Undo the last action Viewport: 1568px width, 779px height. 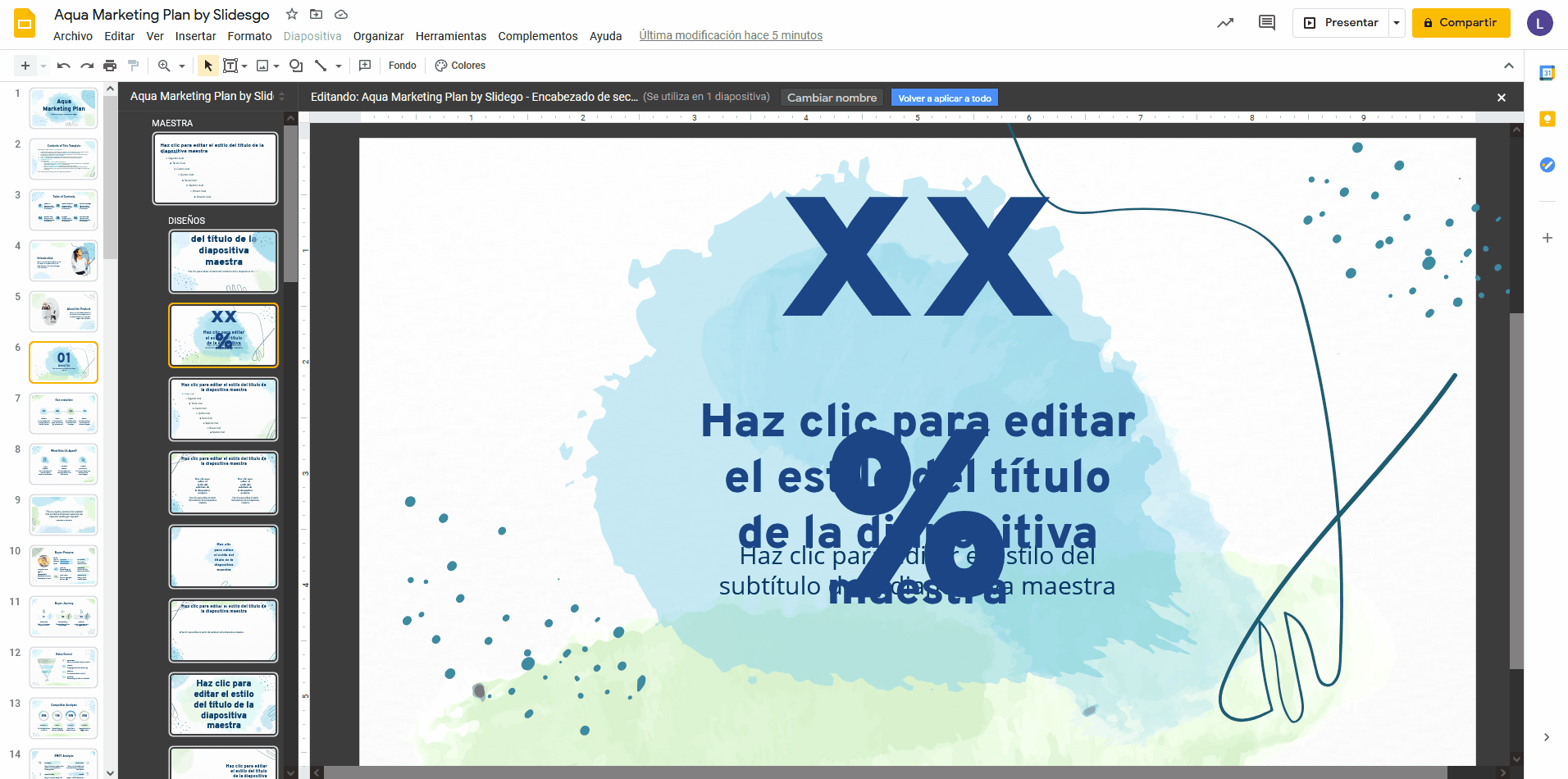64,66
